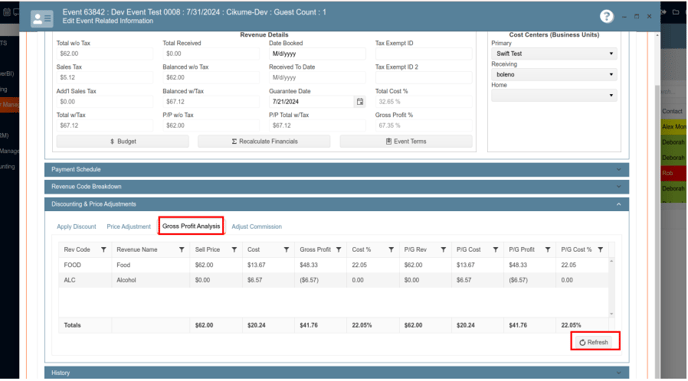Screen dimensions: 688x381
Task: Open the help question mark icon
Action: point(606,16)
